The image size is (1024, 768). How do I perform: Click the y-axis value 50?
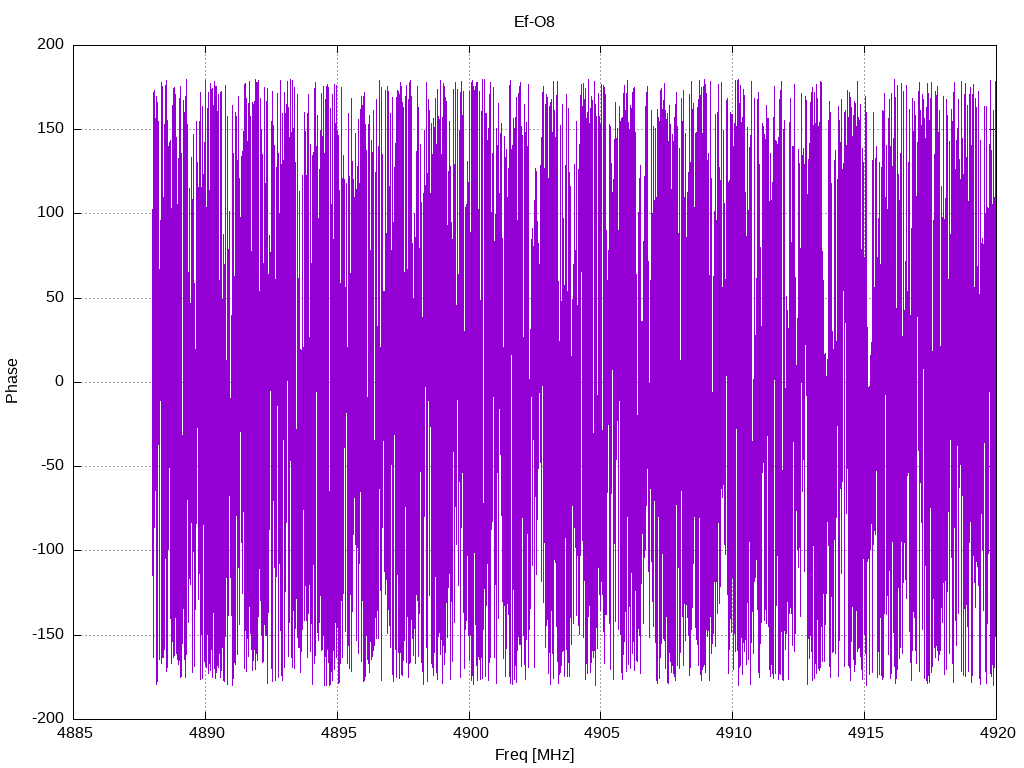[x=56, y=297]
